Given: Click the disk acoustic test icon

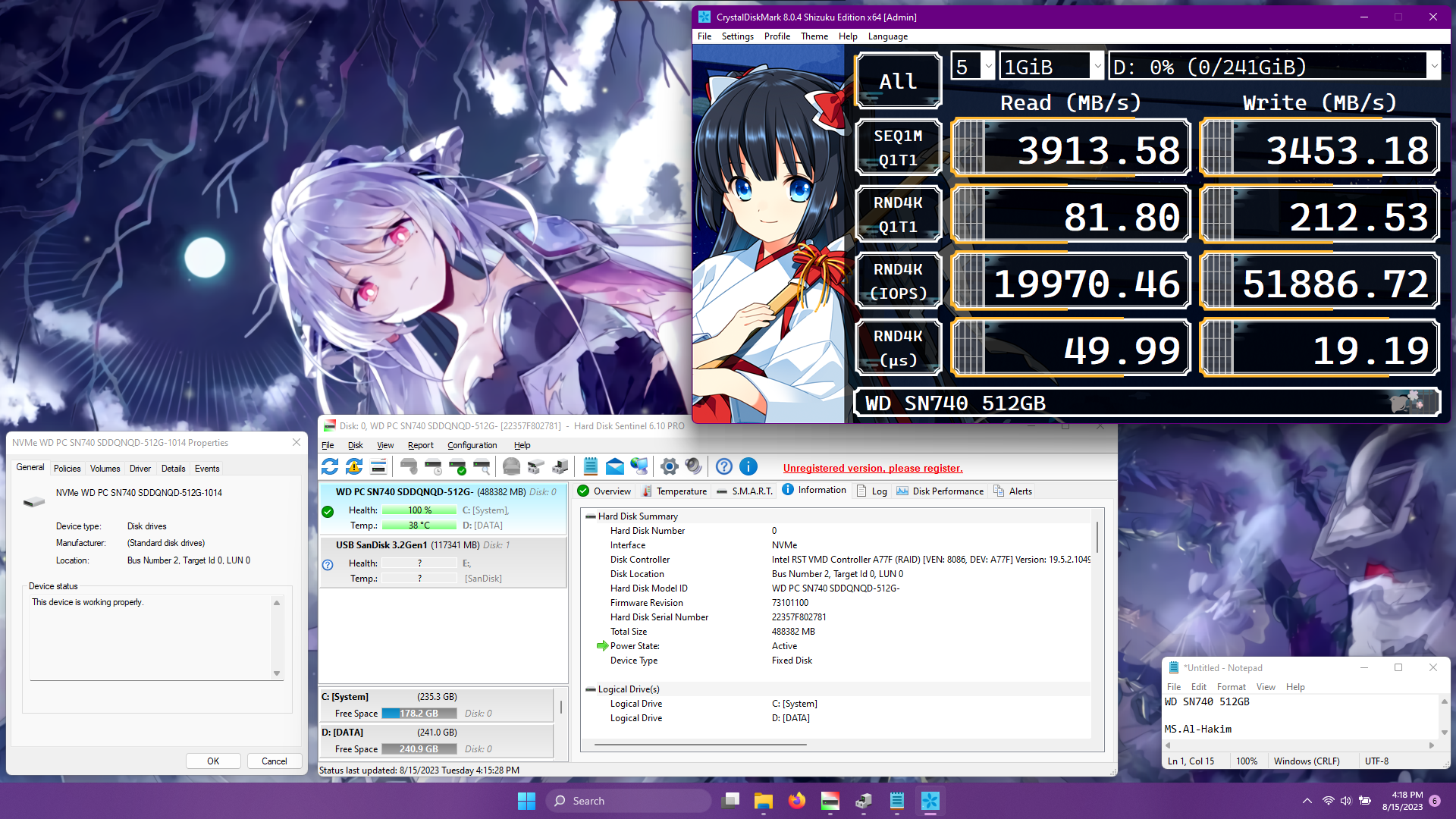Looking at the screenshot, I should pyautogui.click(x=409, y=466).
